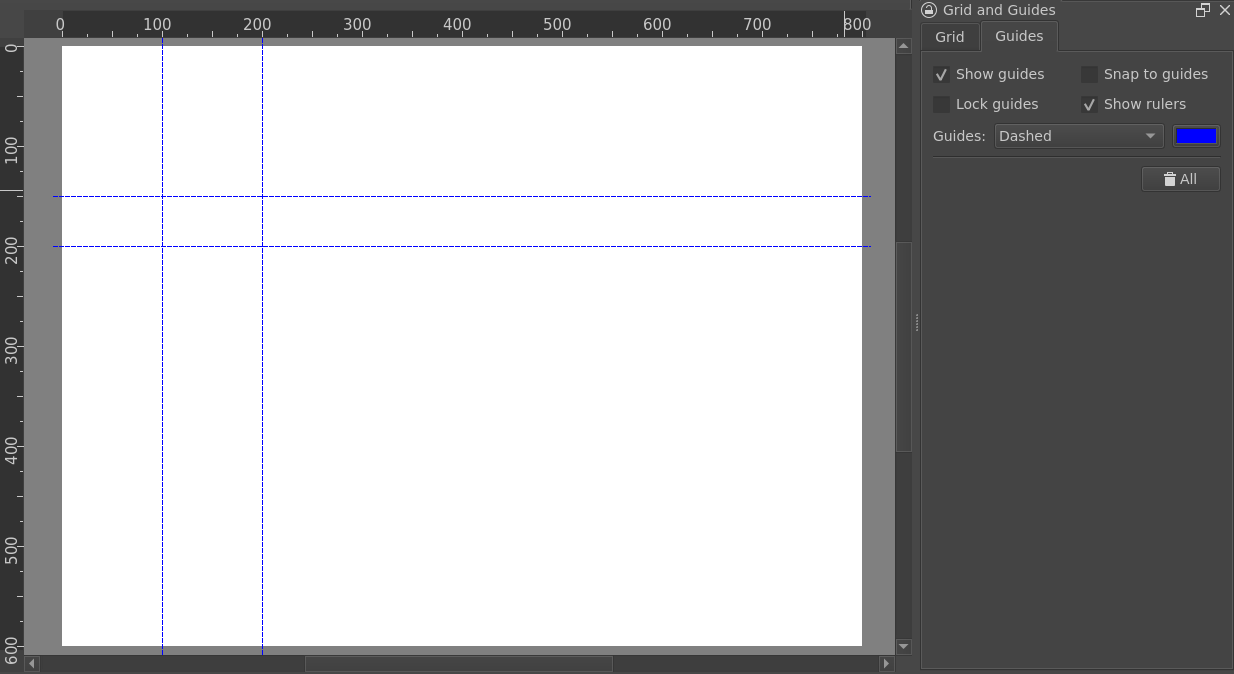Click the canvas scroll down arrow
Image resolution: width=1234 pixels, height=674 pixels.
[x=903, y=646]
